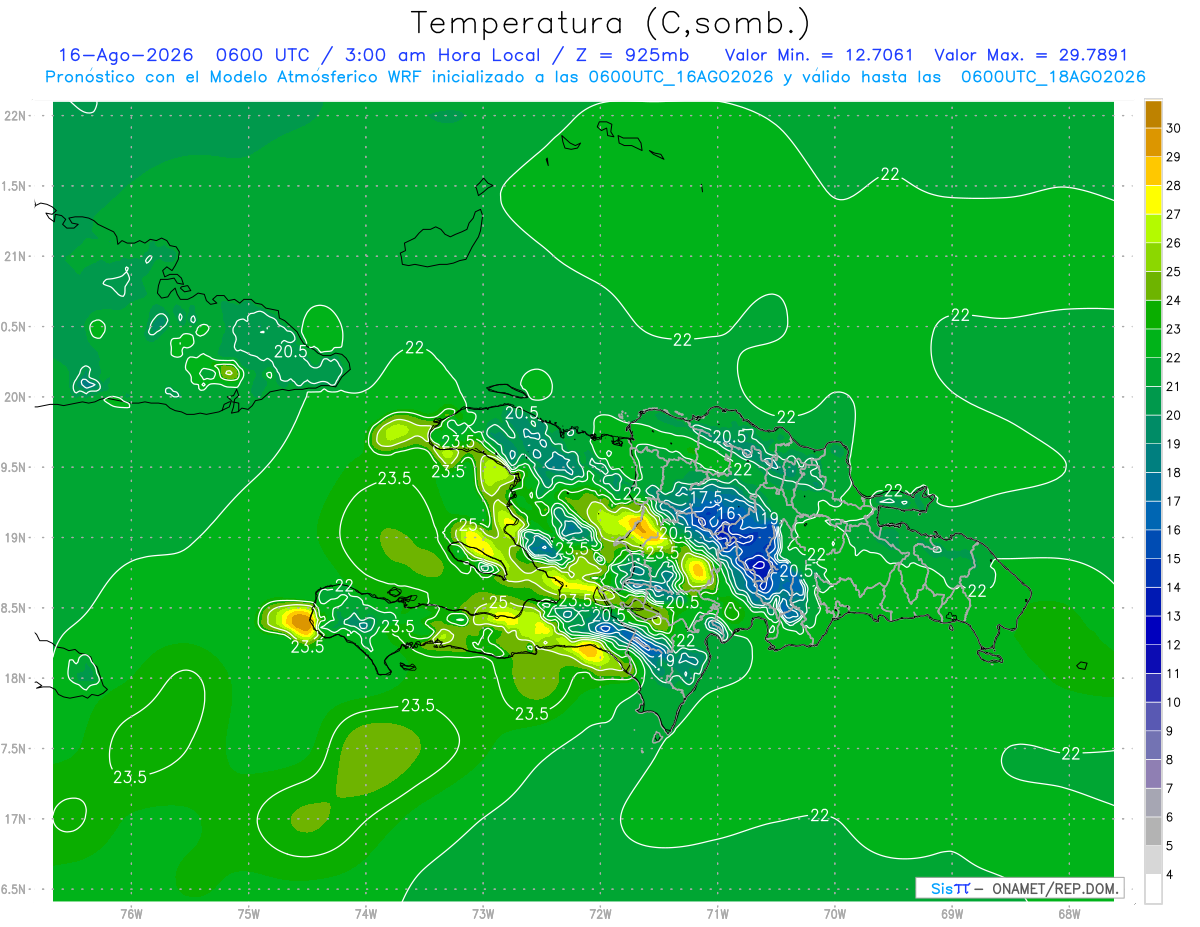
Task: Click the "16" contour label on map
Action: click(726, 514)
